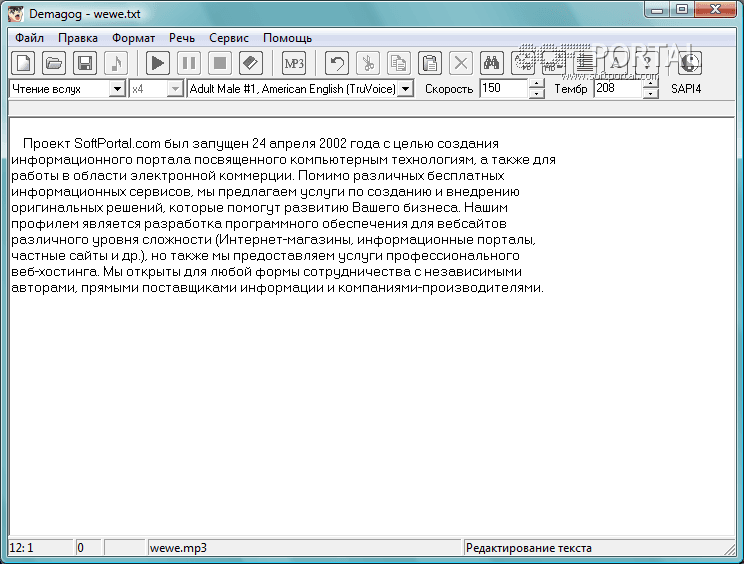The width and height of the screenshot is (744, 564).
Task: Save the file with the floppy disk icon
Action: coord(85,63)
